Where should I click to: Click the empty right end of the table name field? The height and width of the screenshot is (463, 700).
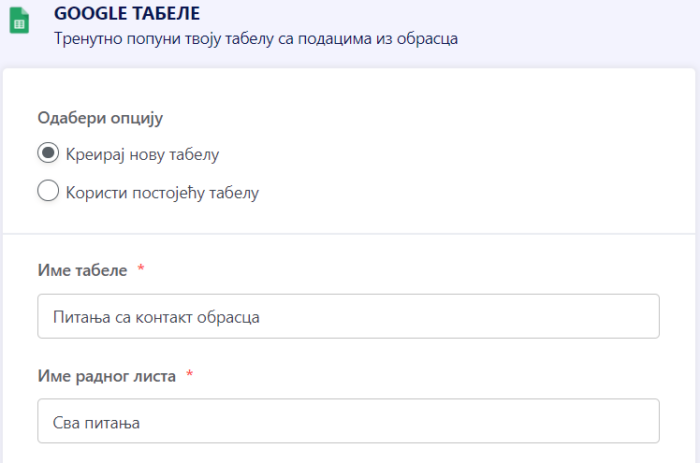point(600,316)
